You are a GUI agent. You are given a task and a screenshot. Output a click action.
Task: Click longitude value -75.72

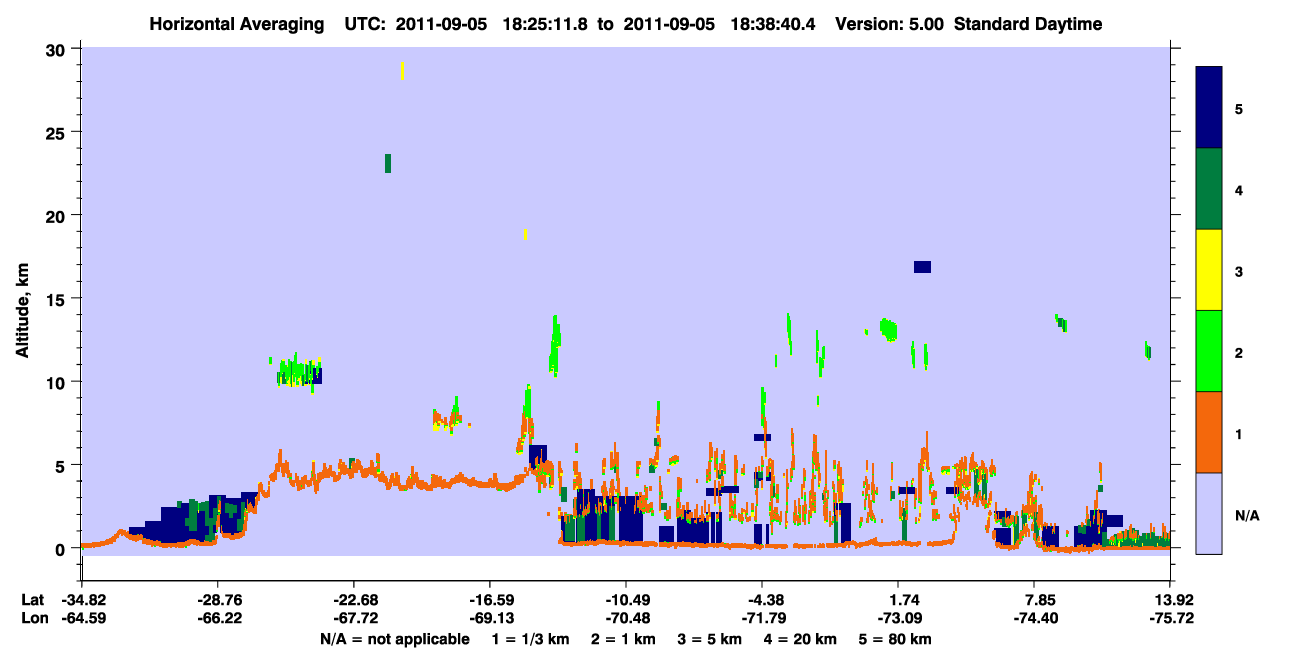1170,618
